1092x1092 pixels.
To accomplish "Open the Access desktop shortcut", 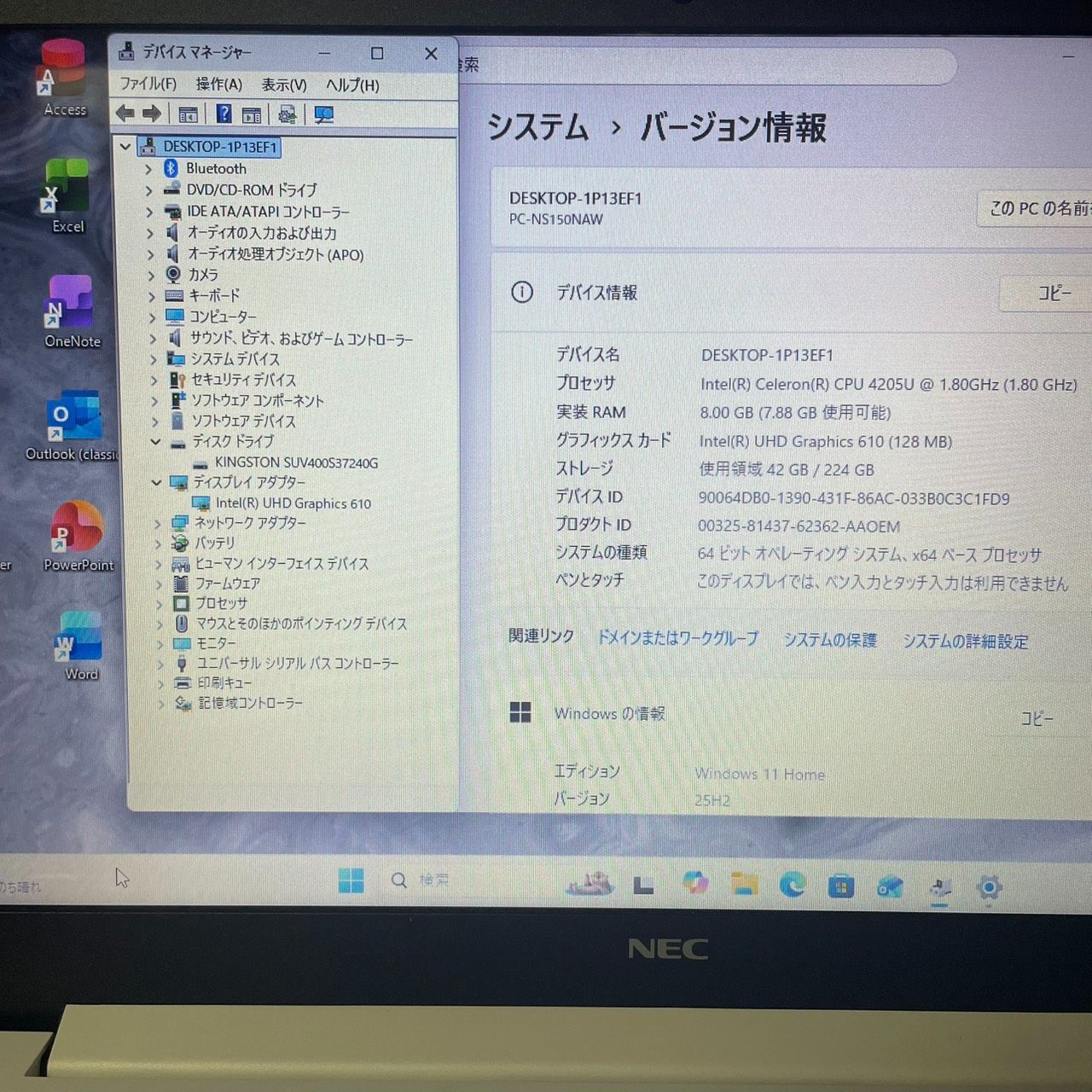I will (x=64, y=78).
